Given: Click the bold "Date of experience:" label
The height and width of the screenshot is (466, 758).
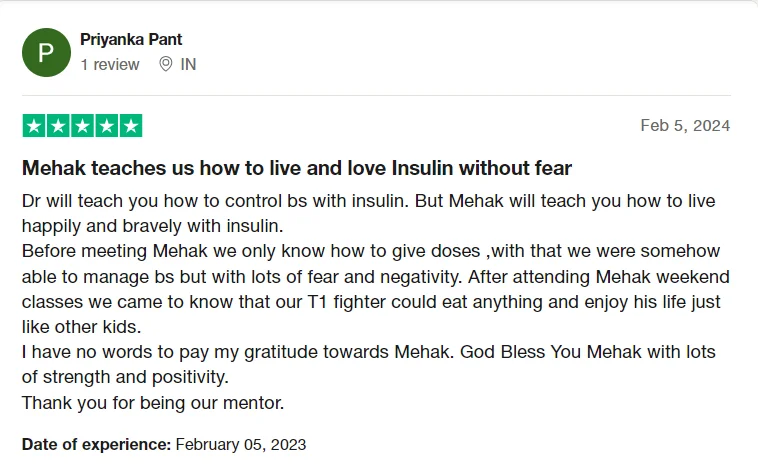Looking at the screenshot, I should (97, 444).
